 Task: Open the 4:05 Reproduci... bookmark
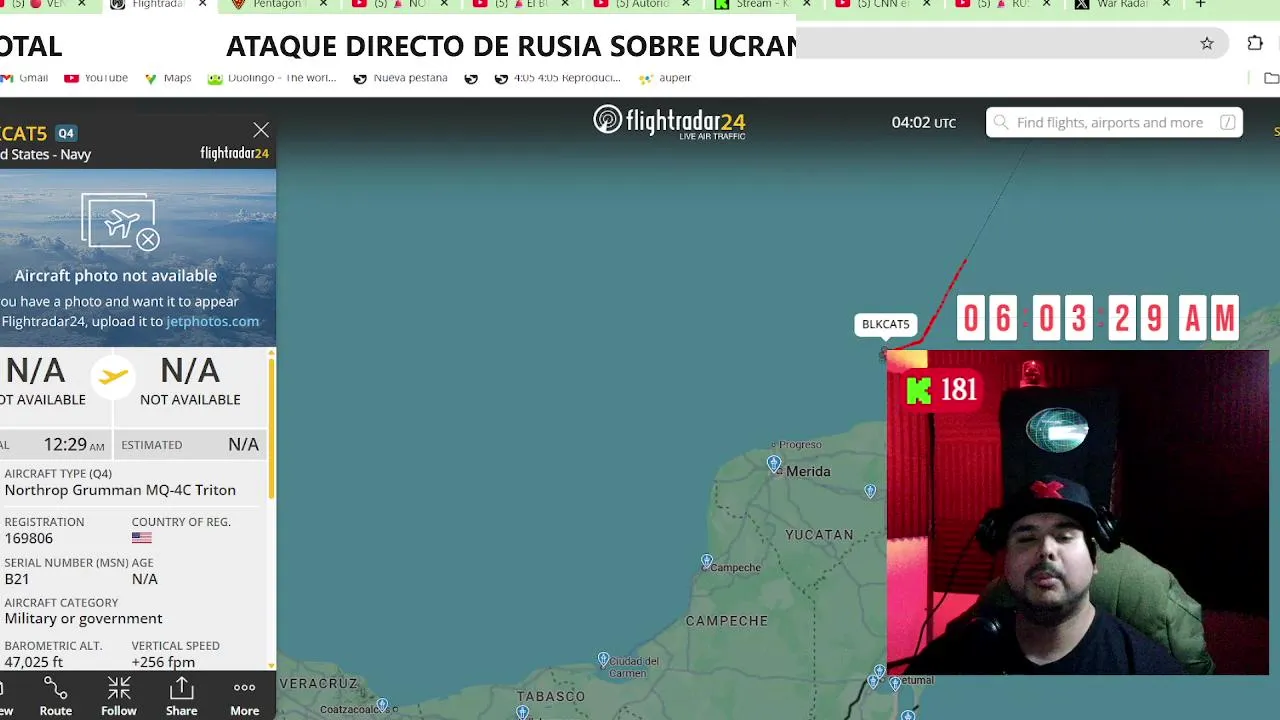(x=558, y=78)
